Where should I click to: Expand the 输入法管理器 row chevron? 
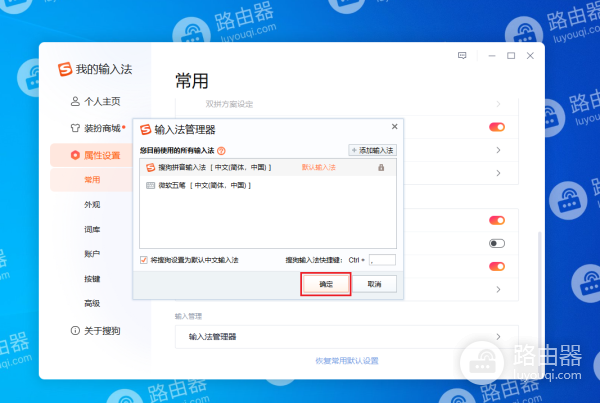click(497, 337)
